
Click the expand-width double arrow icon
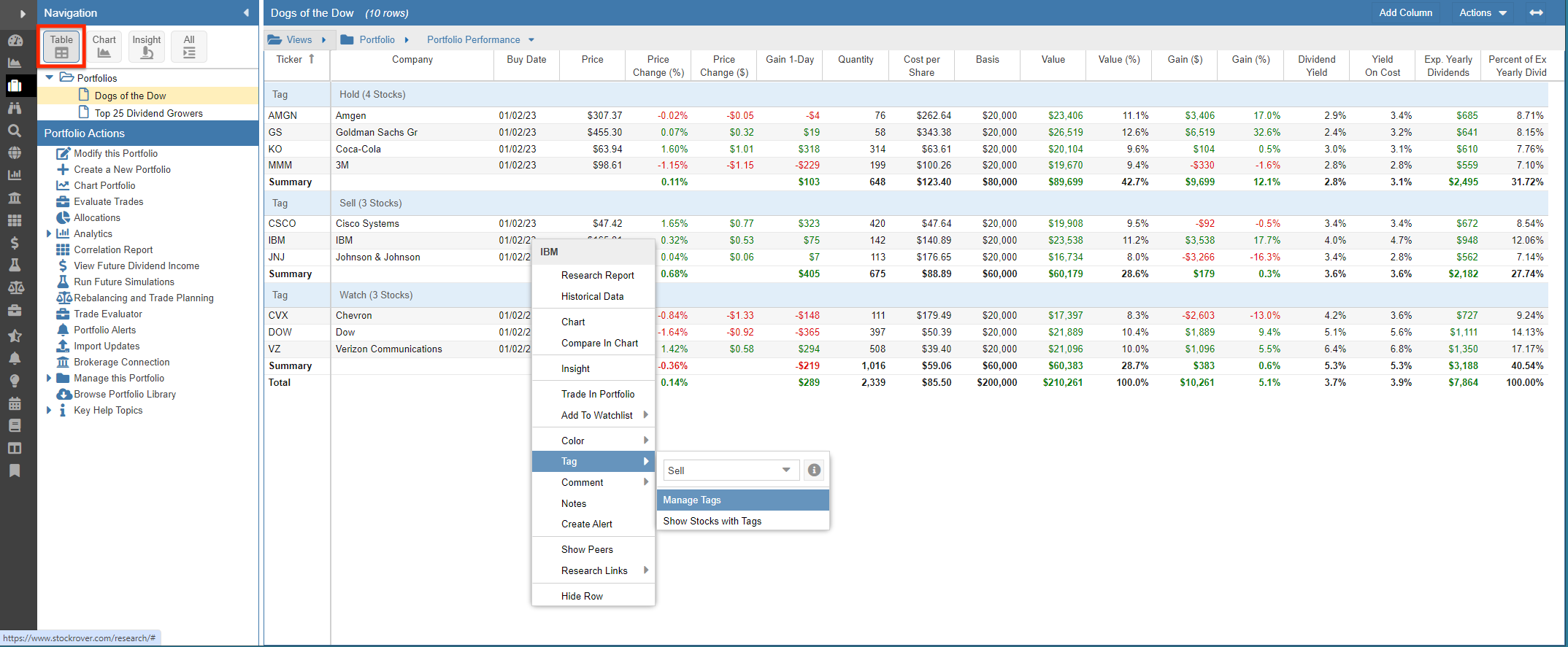click(1537, 12)
